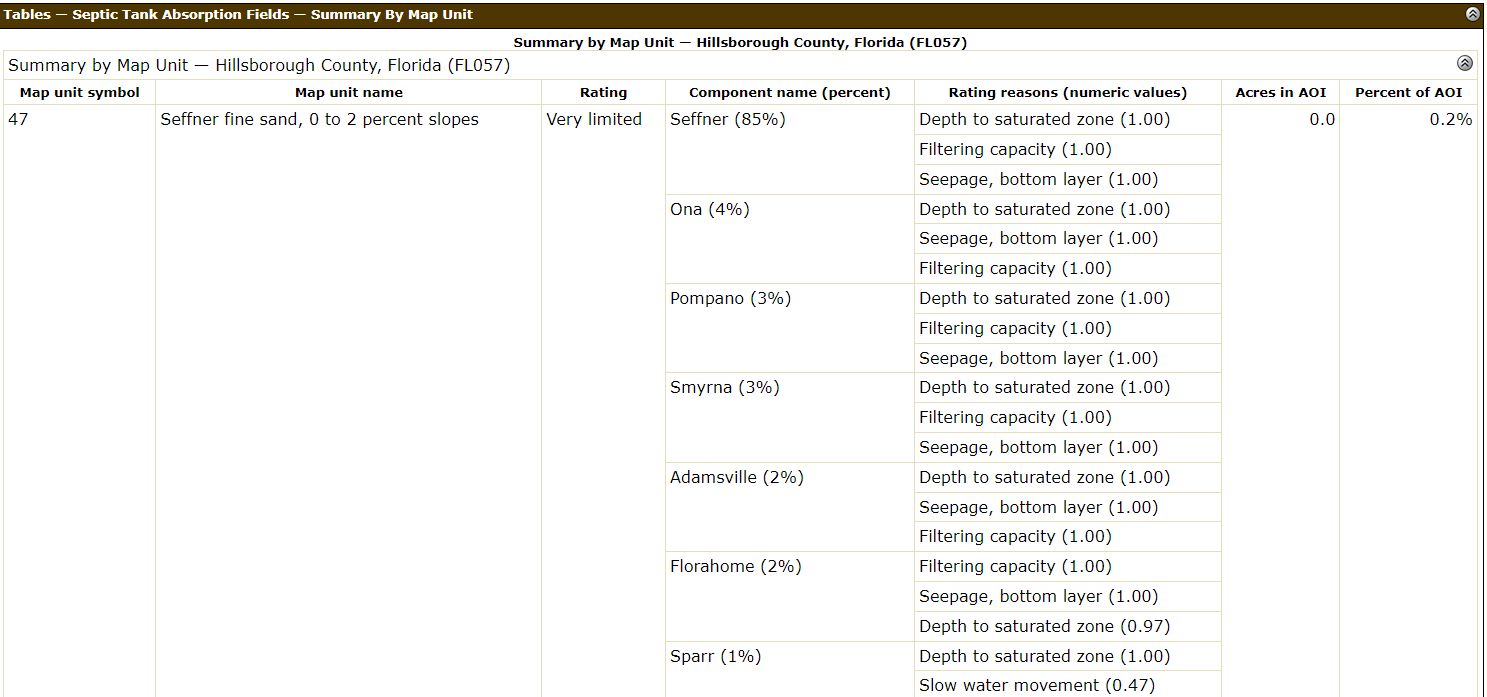Viewport: 1487px width, 697px height.
Task: Click the Seffner fine sand map unit name
Action: pyautogui.click(x=319, y=119)
